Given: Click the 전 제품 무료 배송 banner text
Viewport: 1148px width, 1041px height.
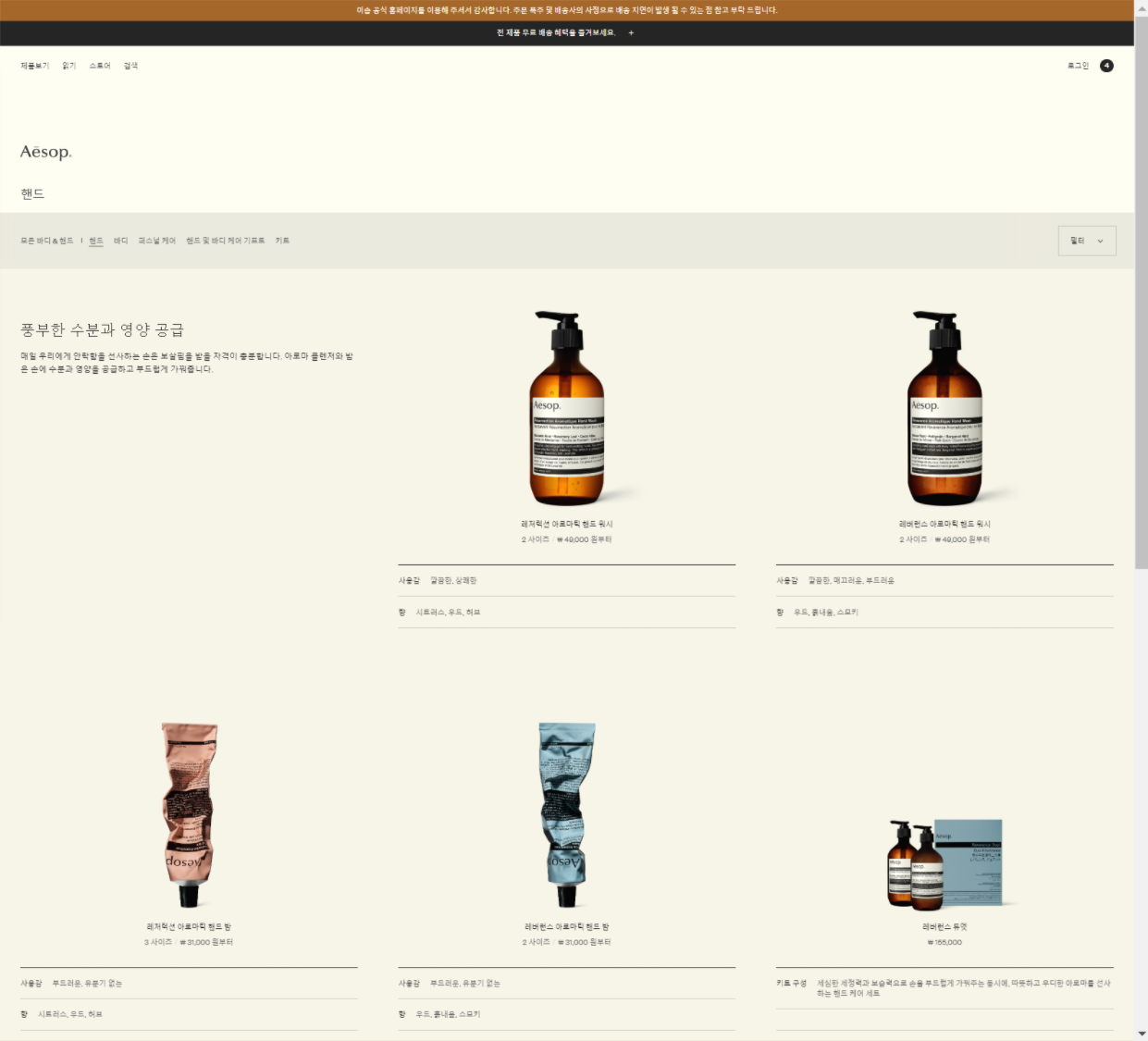Looking at the screenshot, I should [556, 32].
